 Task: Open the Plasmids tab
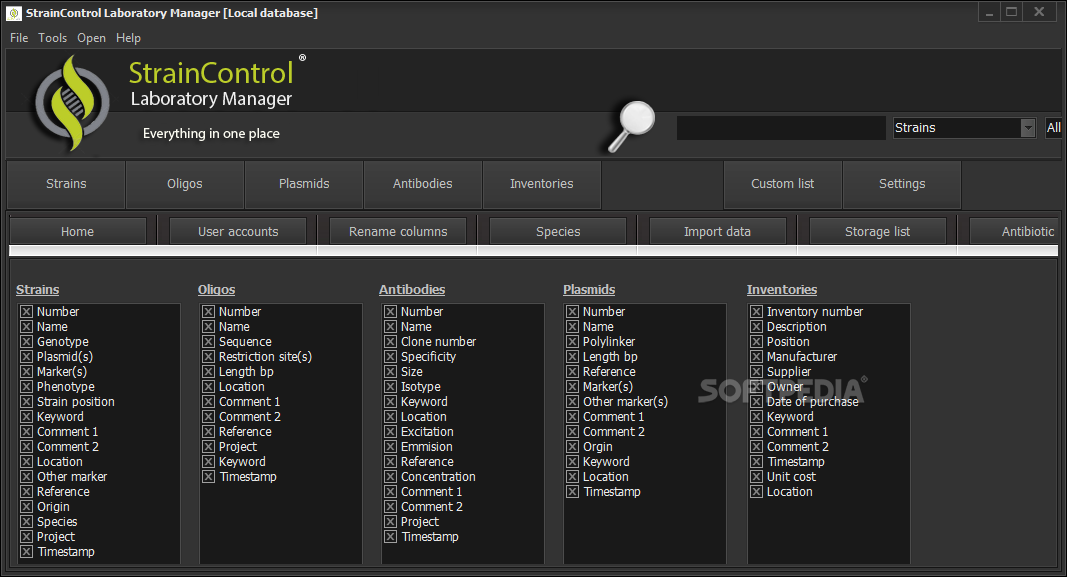coord(304,184)
